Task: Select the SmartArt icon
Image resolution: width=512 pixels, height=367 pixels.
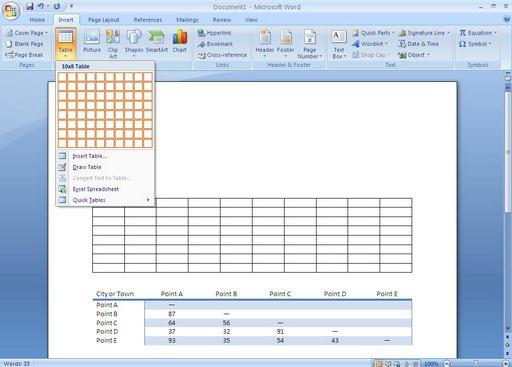Action: coord(157,41)
